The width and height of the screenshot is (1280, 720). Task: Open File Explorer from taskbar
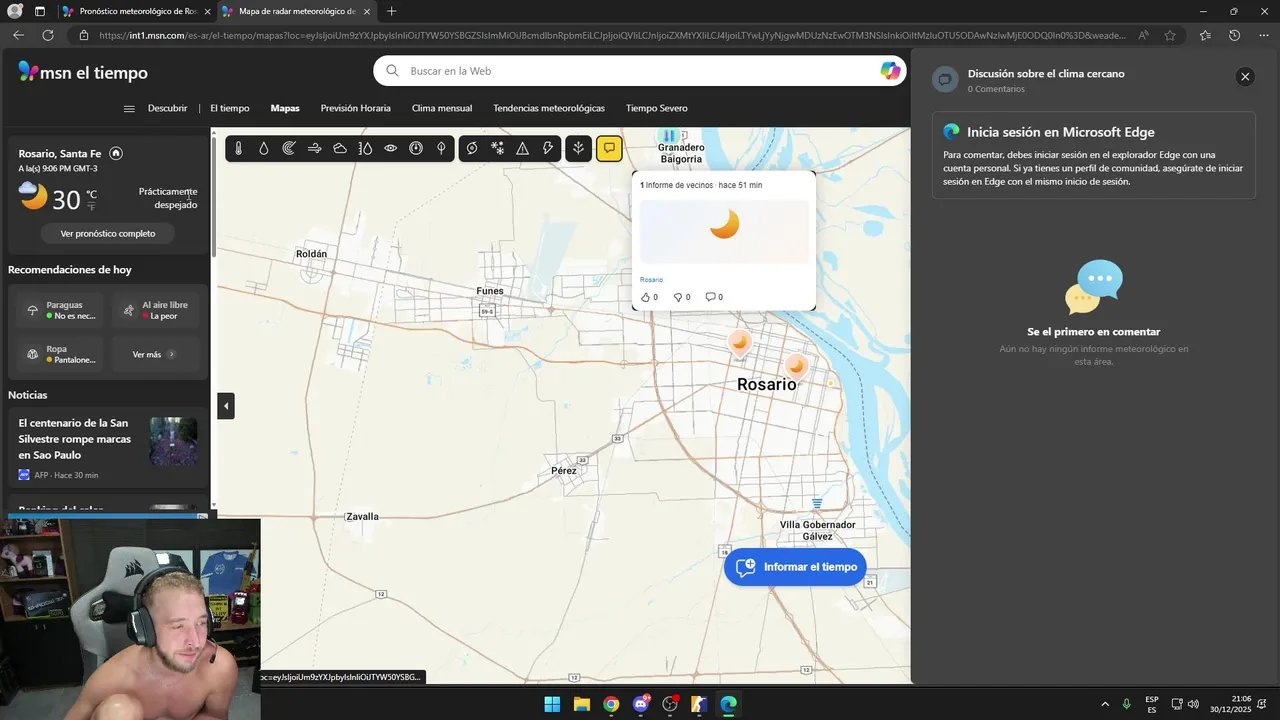(x=581, y=704)
